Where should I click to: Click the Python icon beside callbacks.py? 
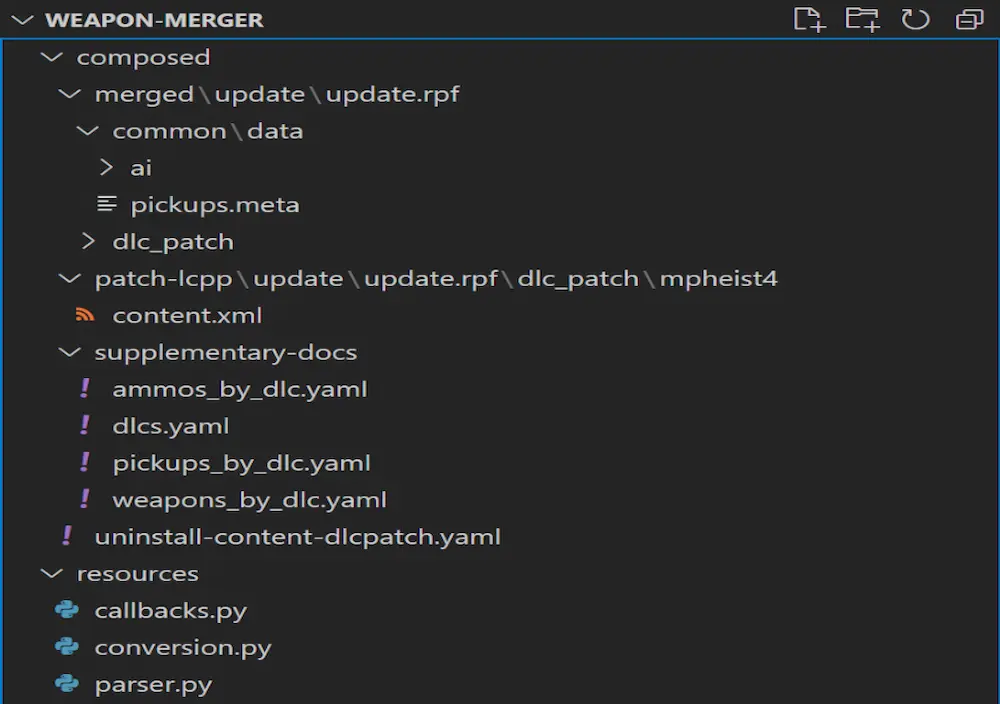pyautogui.click(x=66, y=610)
